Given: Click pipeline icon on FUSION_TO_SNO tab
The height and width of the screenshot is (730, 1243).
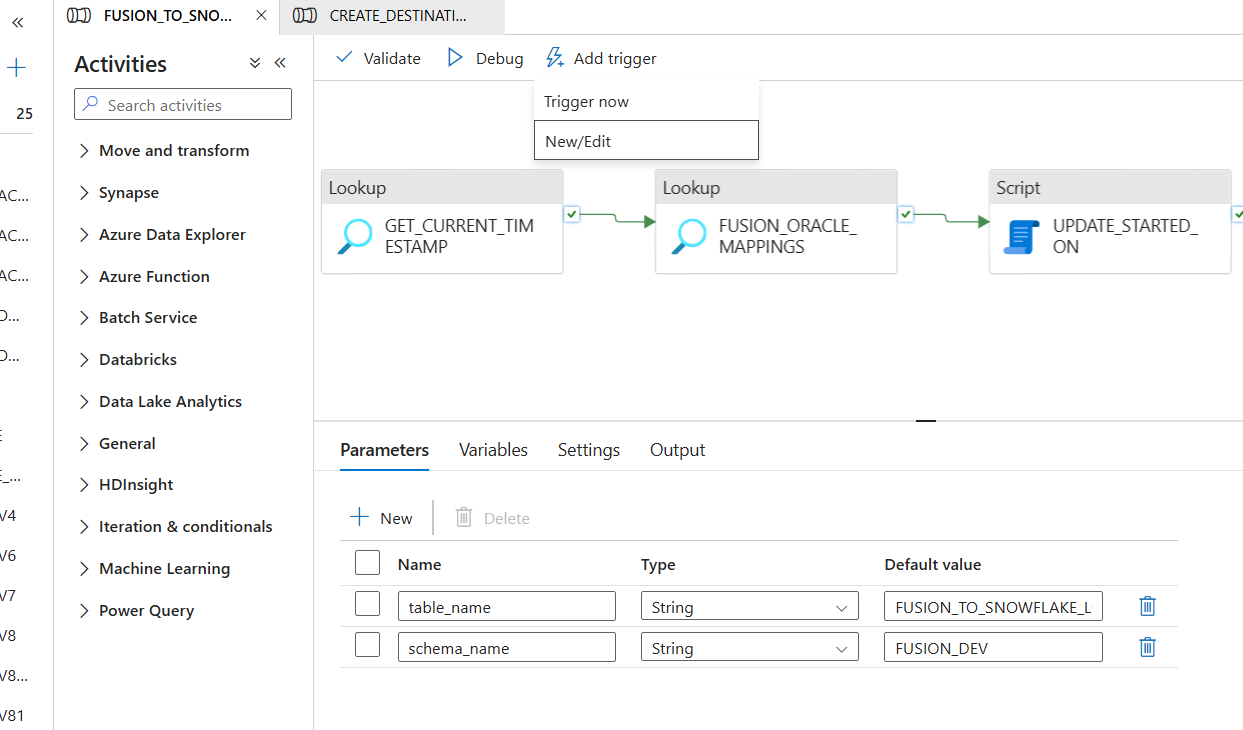Looking at the screenshot, I should coord(79,16).
